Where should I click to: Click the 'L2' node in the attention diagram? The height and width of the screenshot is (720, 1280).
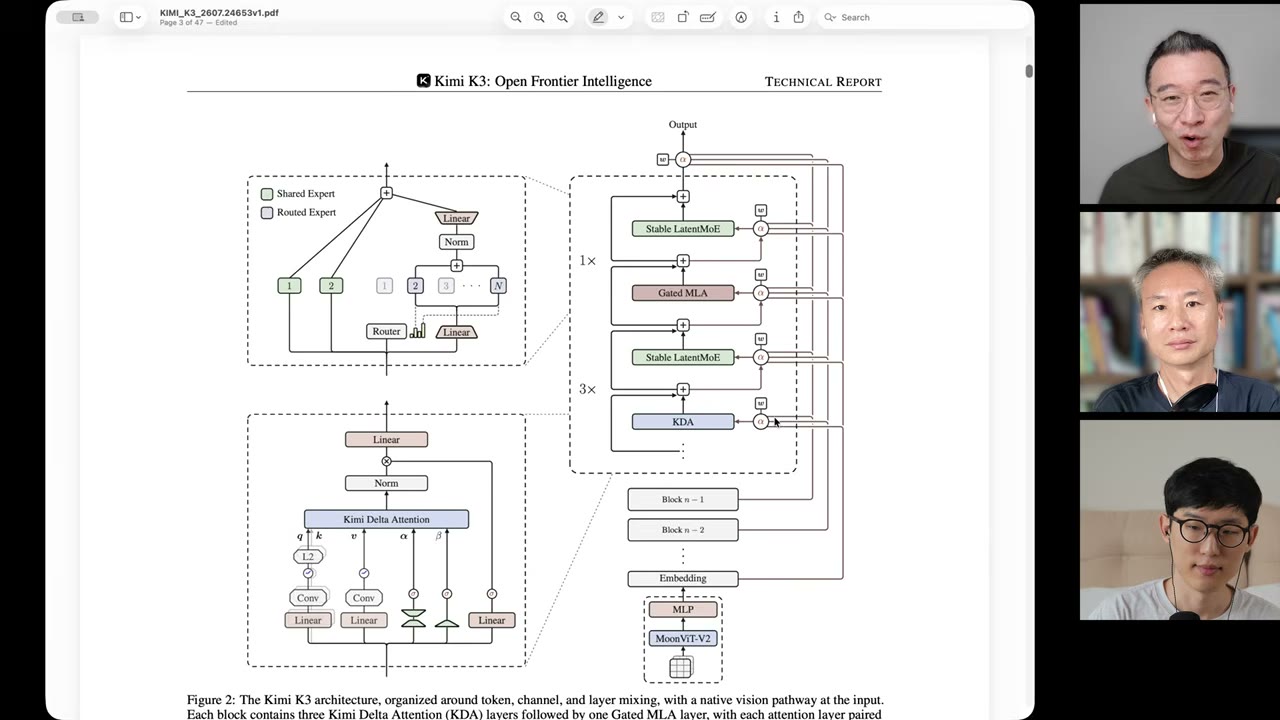(x=308, y=557)
